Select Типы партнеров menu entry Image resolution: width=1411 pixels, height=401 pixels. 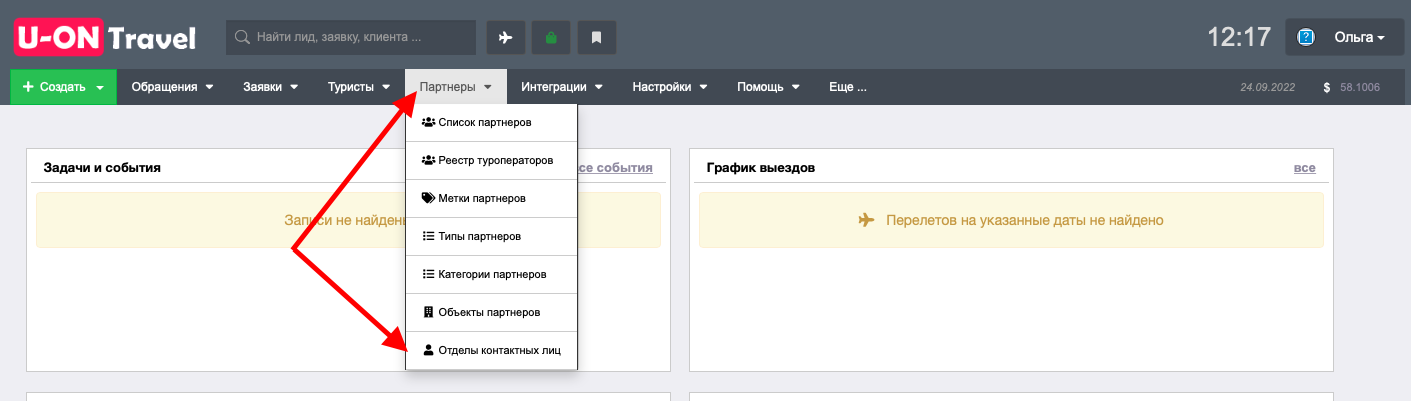click(x=492, y=236)
